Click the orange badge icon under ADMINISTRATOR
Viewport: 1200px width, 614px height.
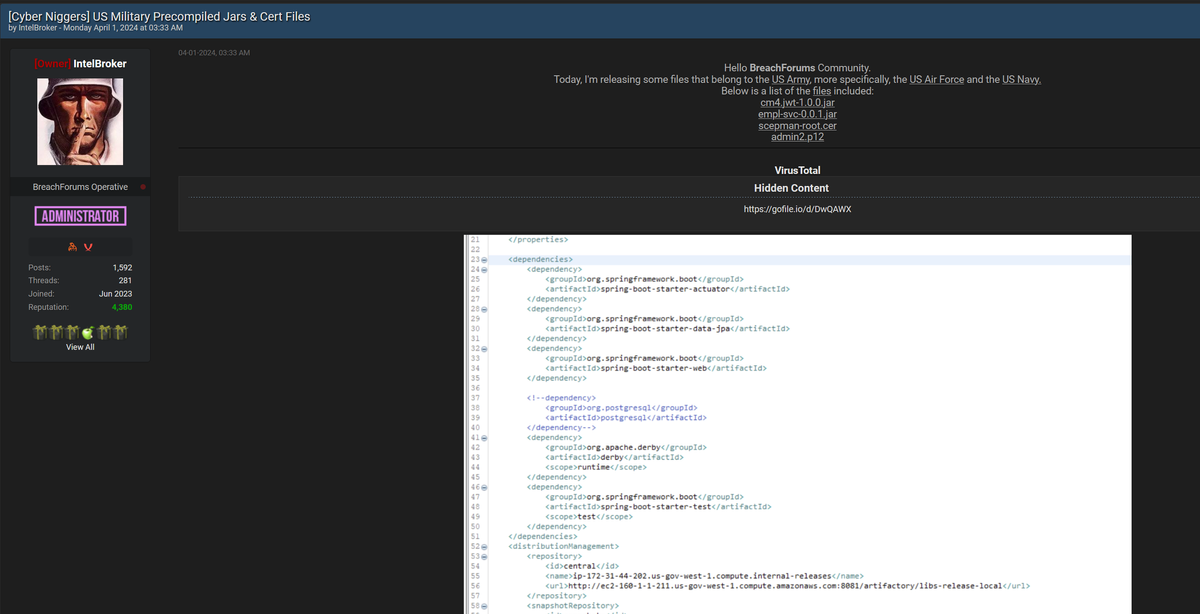point(72,246)
